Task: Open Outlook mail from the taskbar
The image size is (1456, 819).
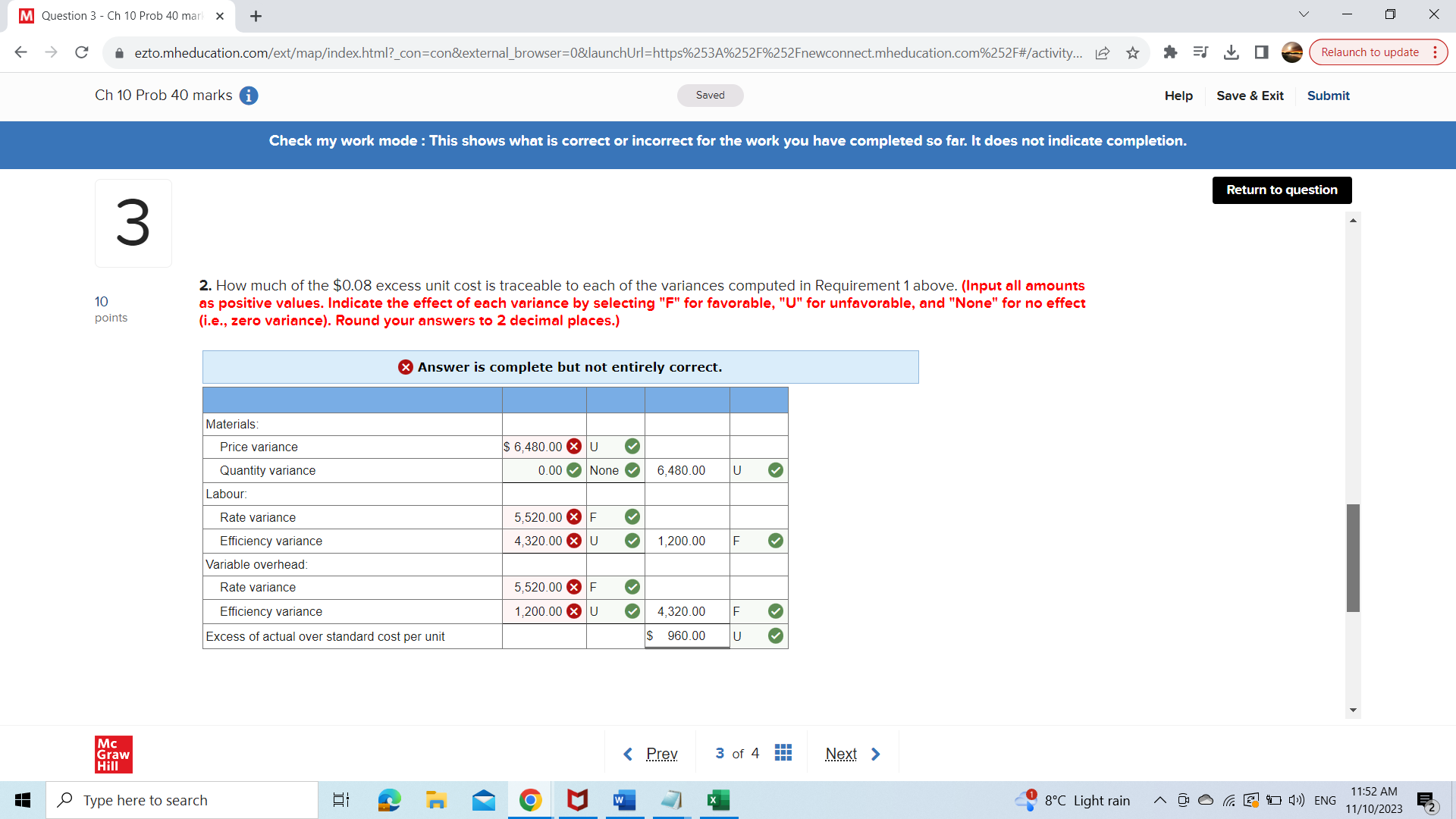Action: pos(483,800)
